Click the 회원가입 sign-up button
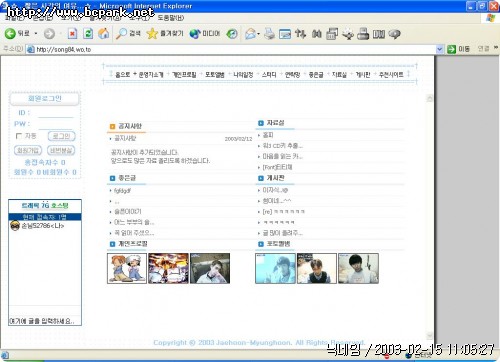The height and width of the screenshot is (362, 500). pos(28,150)
